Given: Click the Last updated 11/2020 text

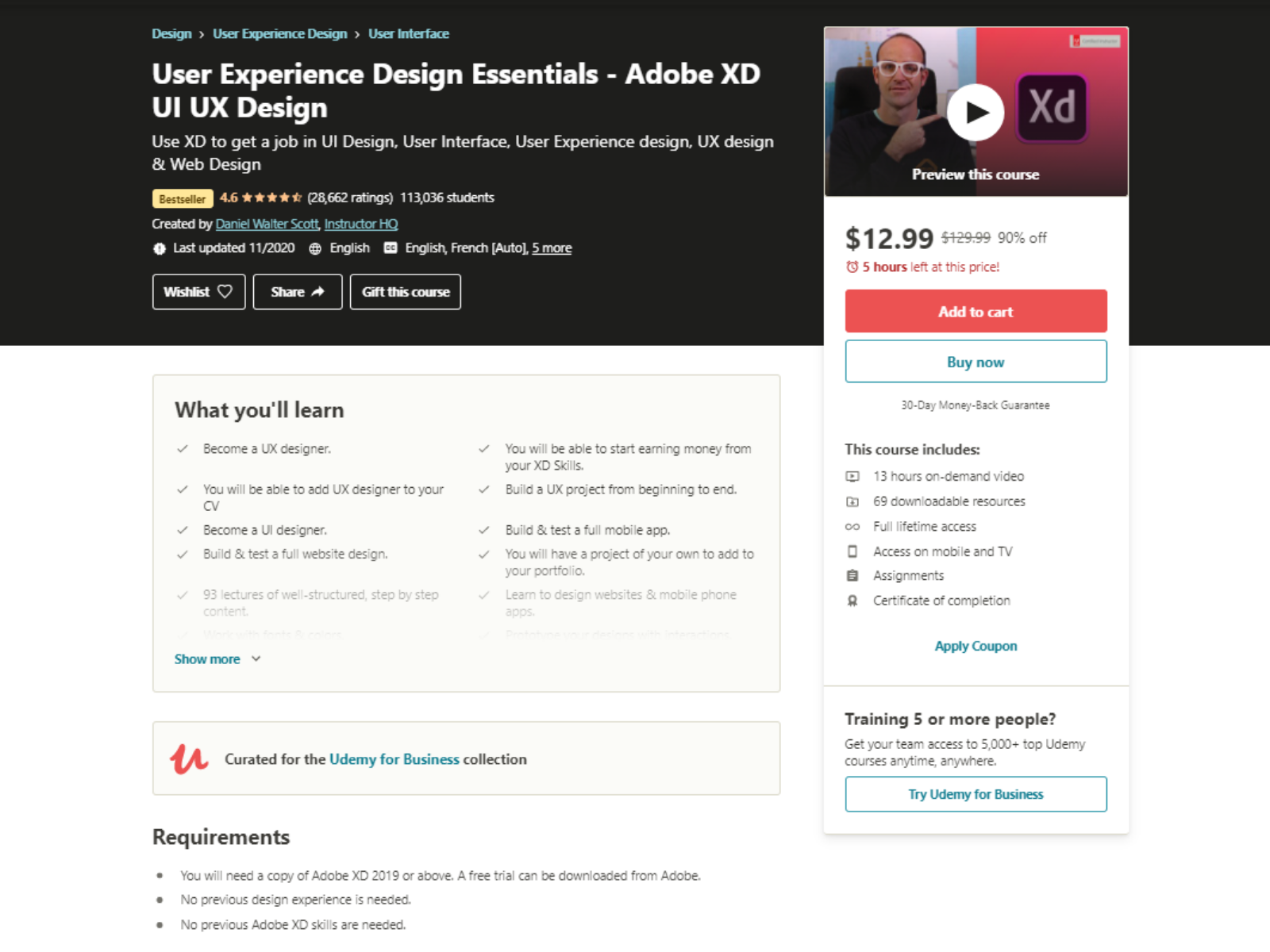Looking at the screenshot, I should pyautogui.click(x=233, y=248).
